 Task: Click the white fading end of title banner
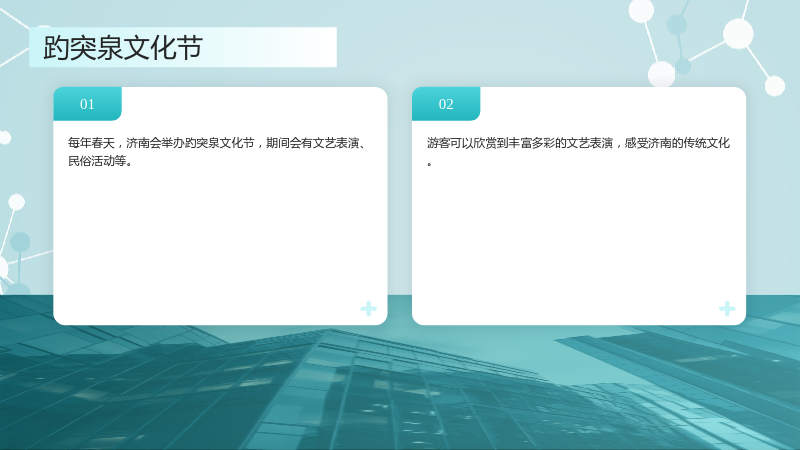point(306,47)
